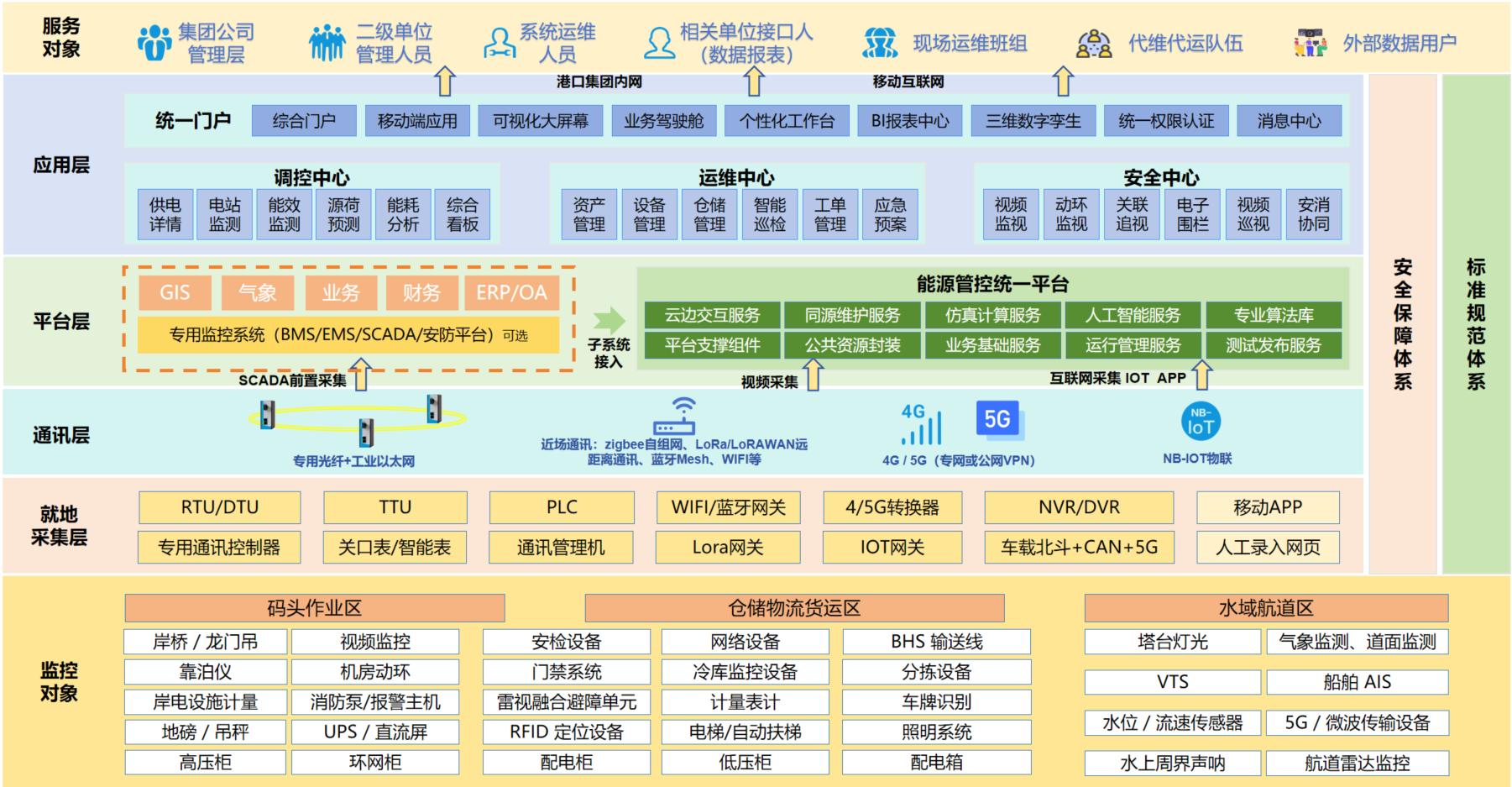Screen dimensions: 1512x787
Task: Click the green 子系统接入 arrow icon
Action: pyautogui.click(x=610, y=320)
